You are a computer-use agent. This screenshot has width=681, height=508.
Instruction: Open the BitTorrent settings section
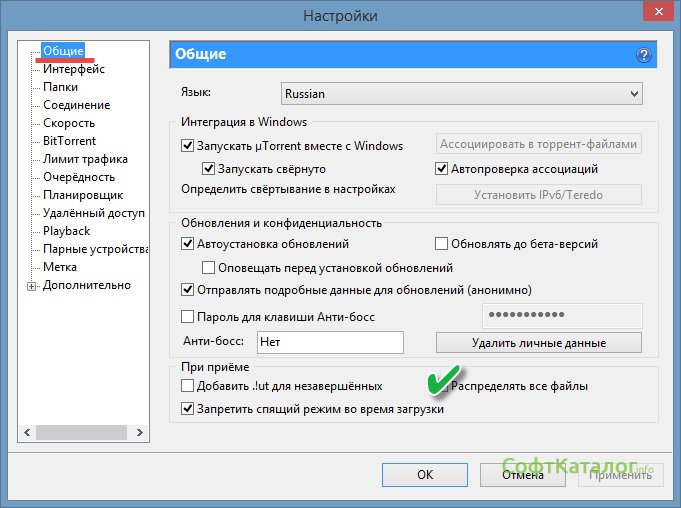pyautogui.click(x=69, y=141)
